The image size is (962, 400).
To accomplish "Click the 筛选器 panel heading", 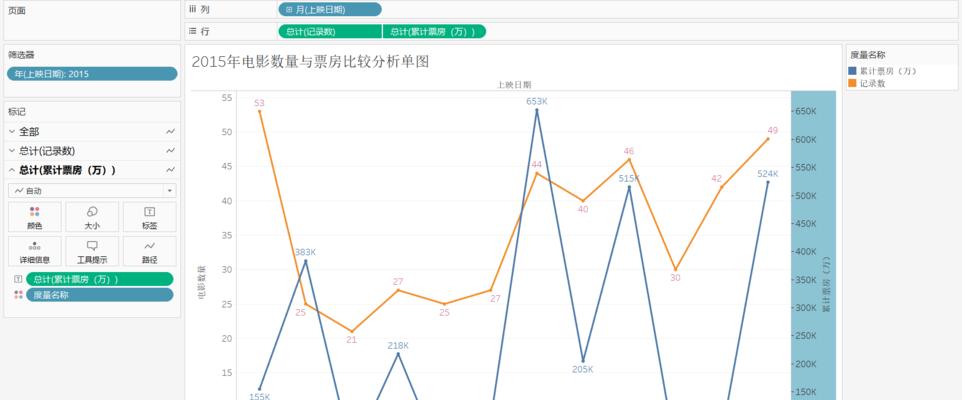I will tap(21, 55).
